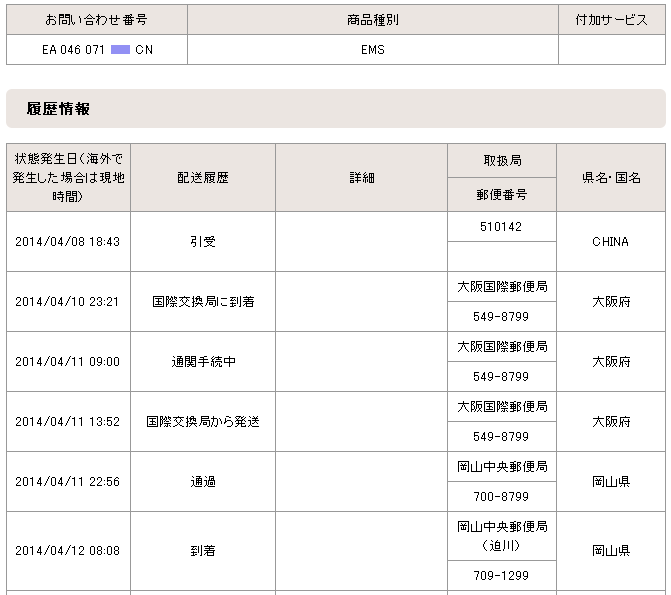Click the お問い合わせ番号 header cell
The image size is (671, 595).
click(97, 20)
